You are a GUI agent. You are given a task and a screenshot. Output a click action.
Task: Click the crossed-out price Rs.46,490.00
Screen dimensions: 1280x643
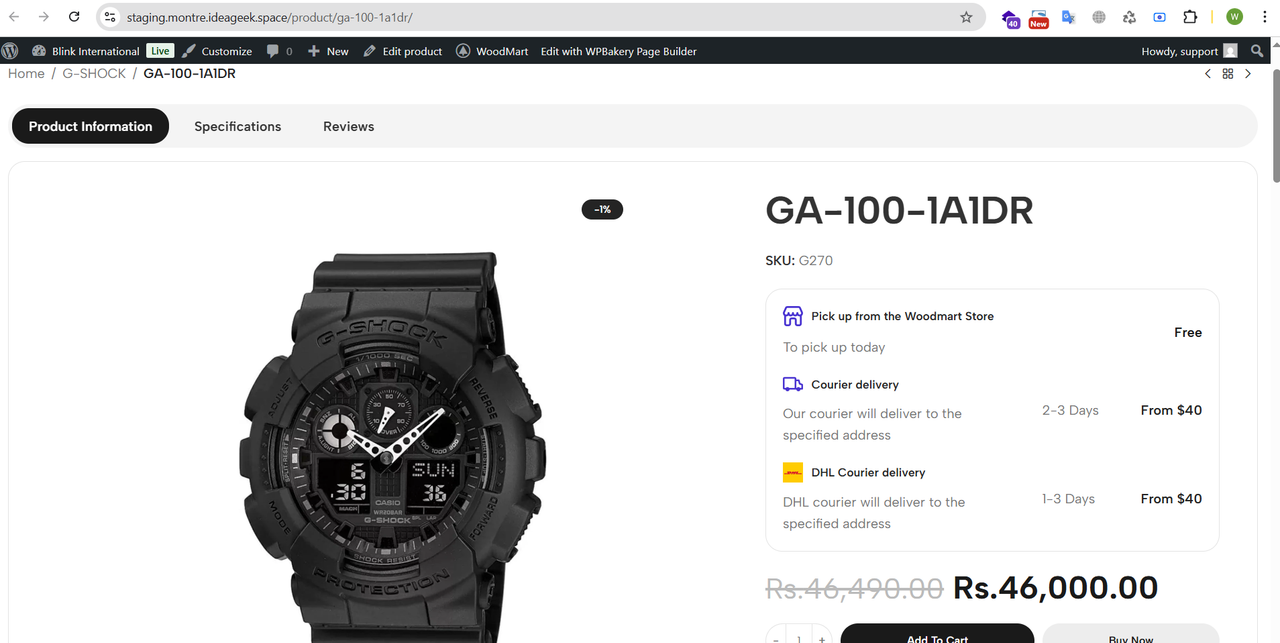tap(855, 588)
